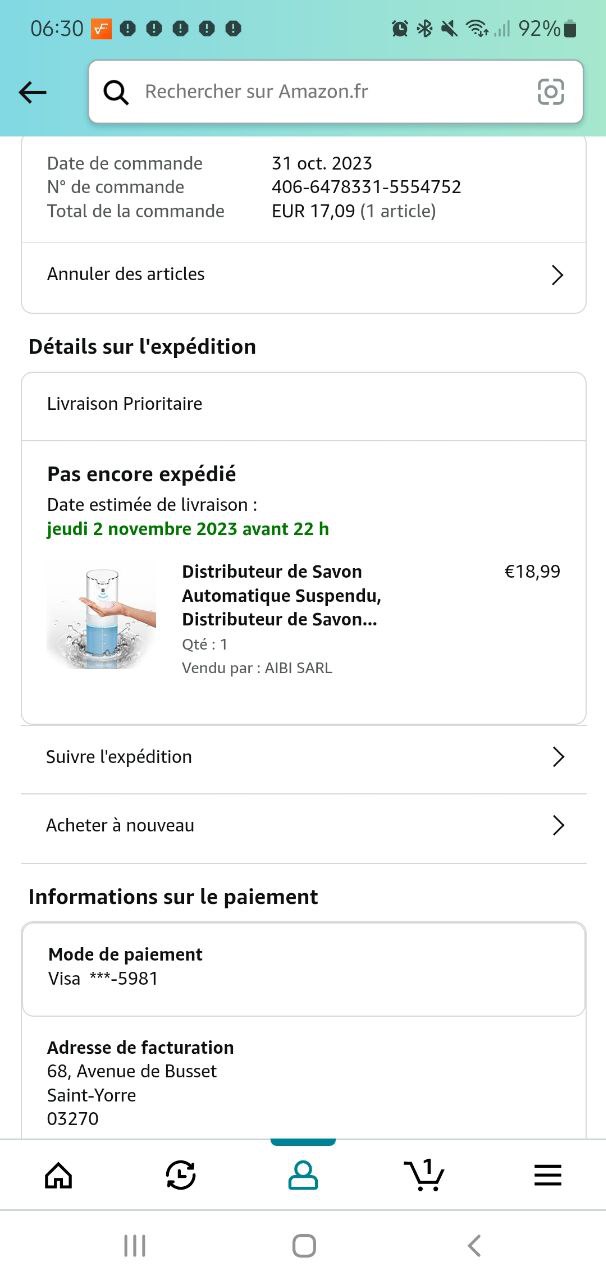Go to the Home tab icon
The width and height of the screenshot is (606, 1280).
[59, 1175]
